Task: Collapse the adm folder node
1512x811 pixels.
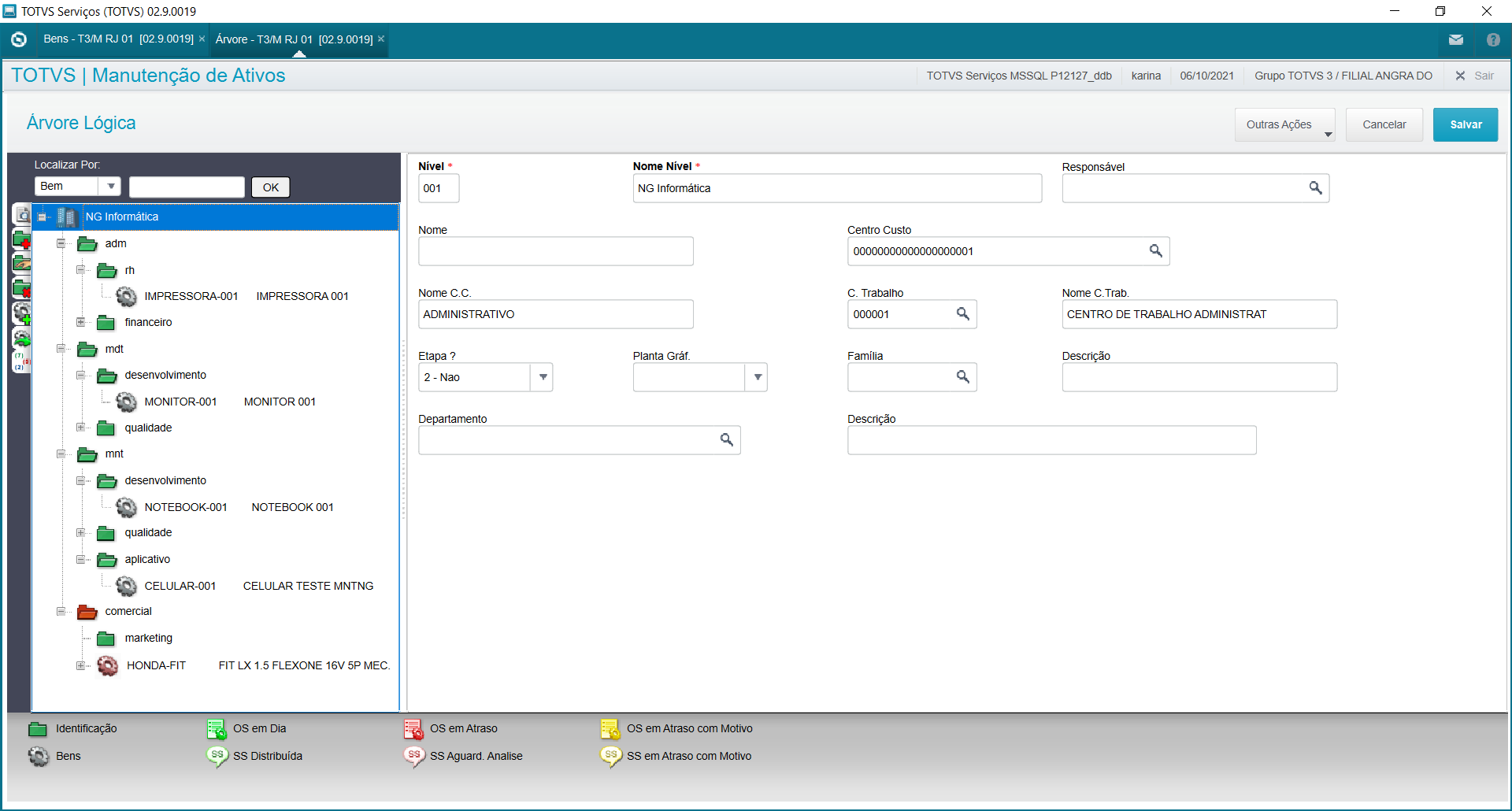Action: point(61,243)
